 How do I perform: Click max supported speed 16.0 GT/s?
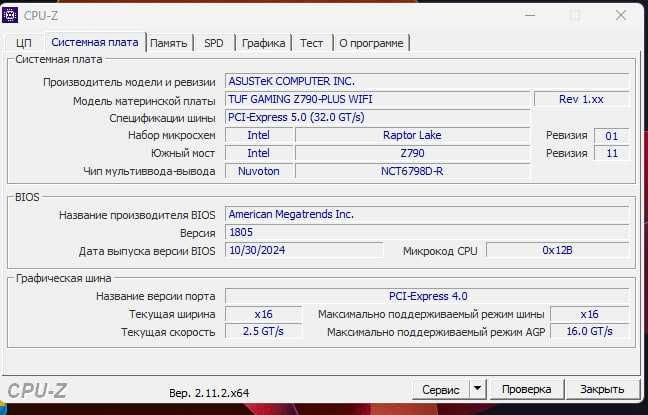click(x=589, y=332)
